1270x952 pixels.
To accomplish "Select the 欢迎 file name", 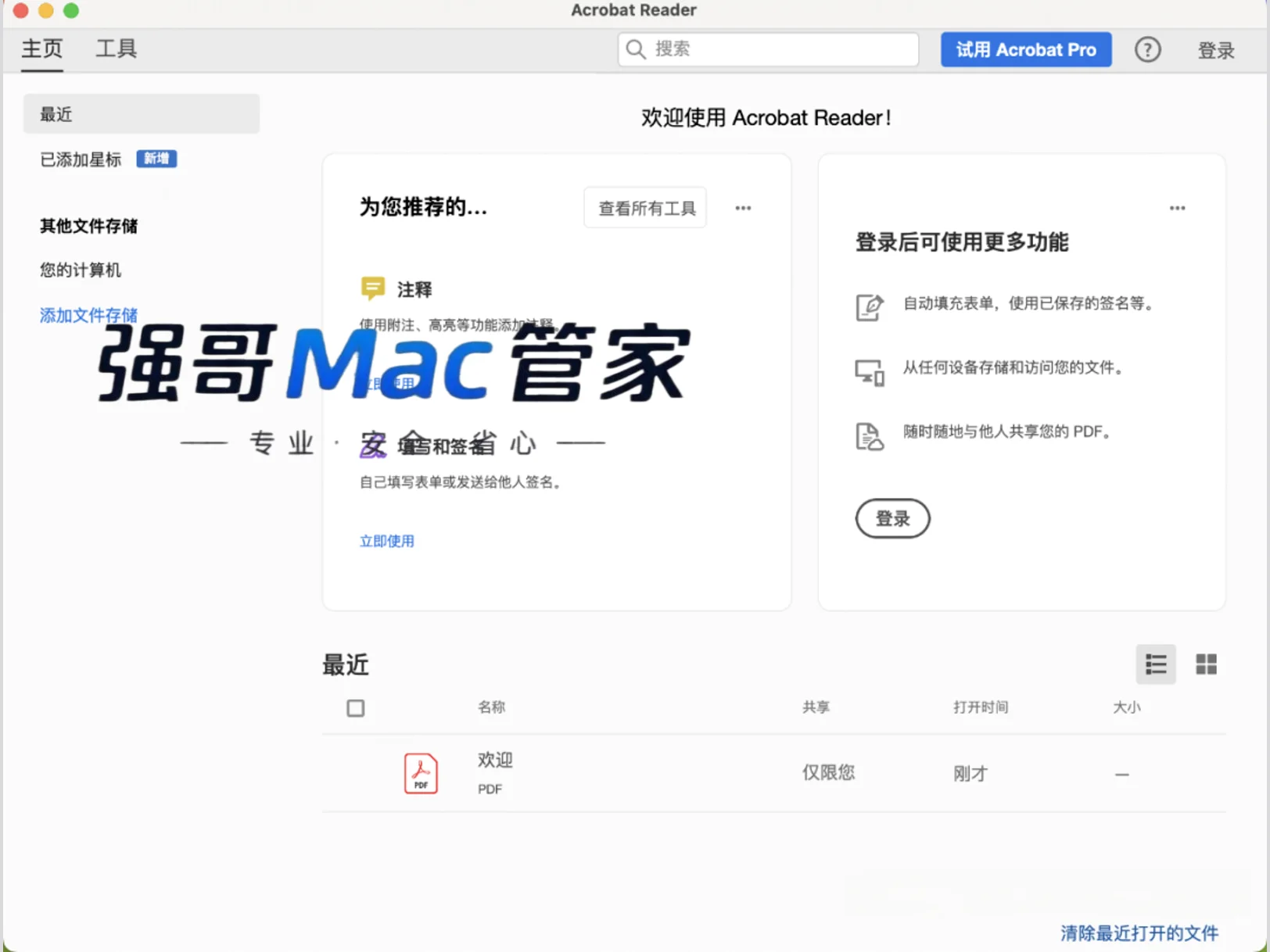I will tap(495, 760).
